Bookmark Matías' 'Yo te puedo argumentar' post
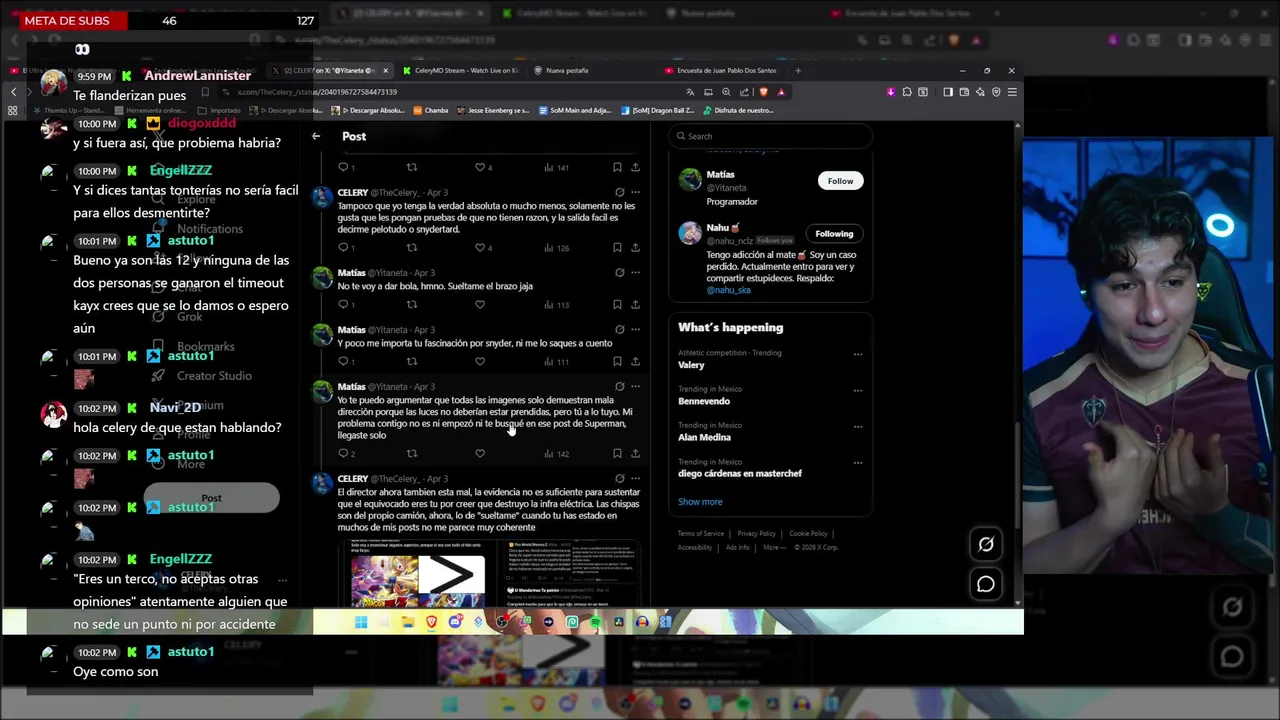 tap(617, 453)
